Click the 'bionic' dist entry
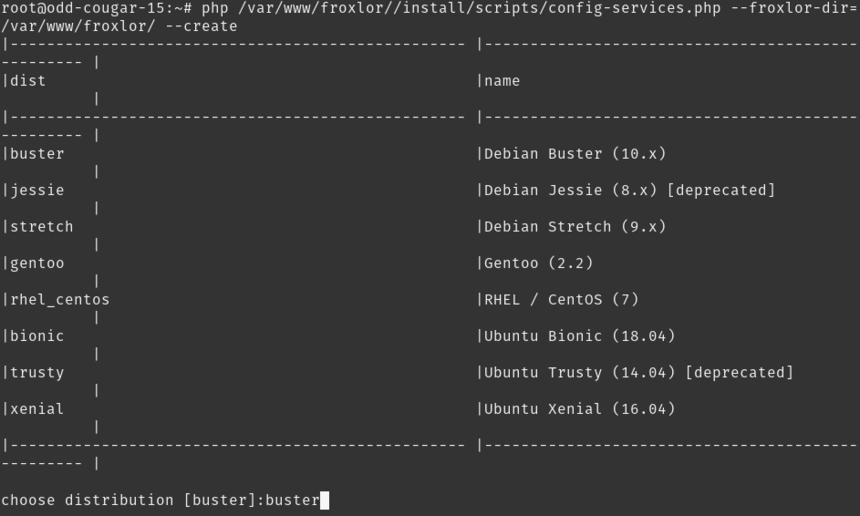The image size is (860, 516). (x=37, y=336)
